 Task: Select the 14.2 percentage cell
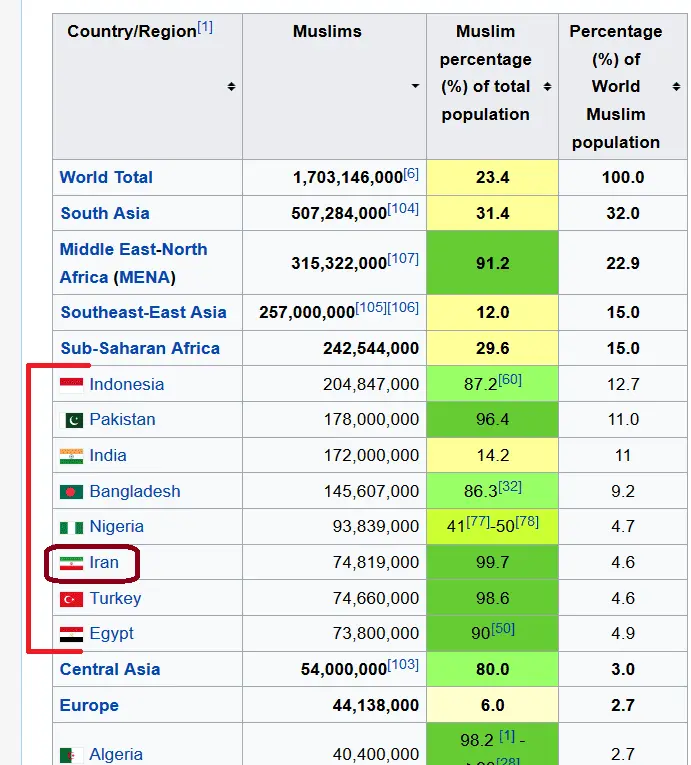pos(492,456)
